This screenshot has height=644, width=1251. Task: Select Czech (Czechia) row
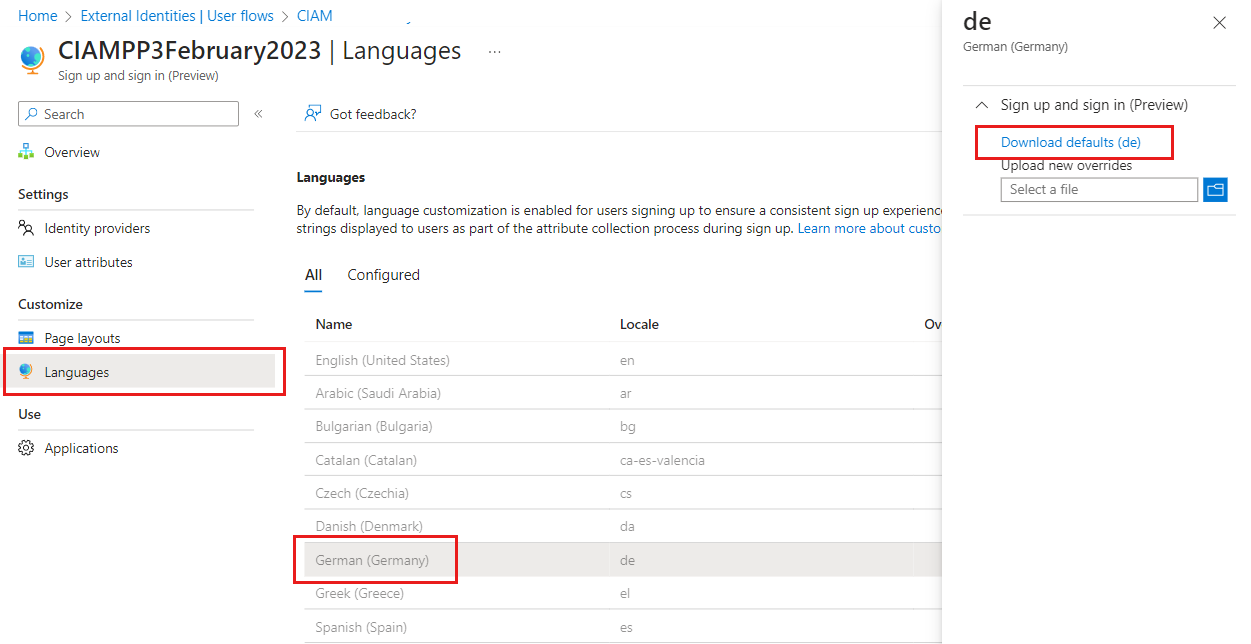pyautogui.click(x=623, y=493)
